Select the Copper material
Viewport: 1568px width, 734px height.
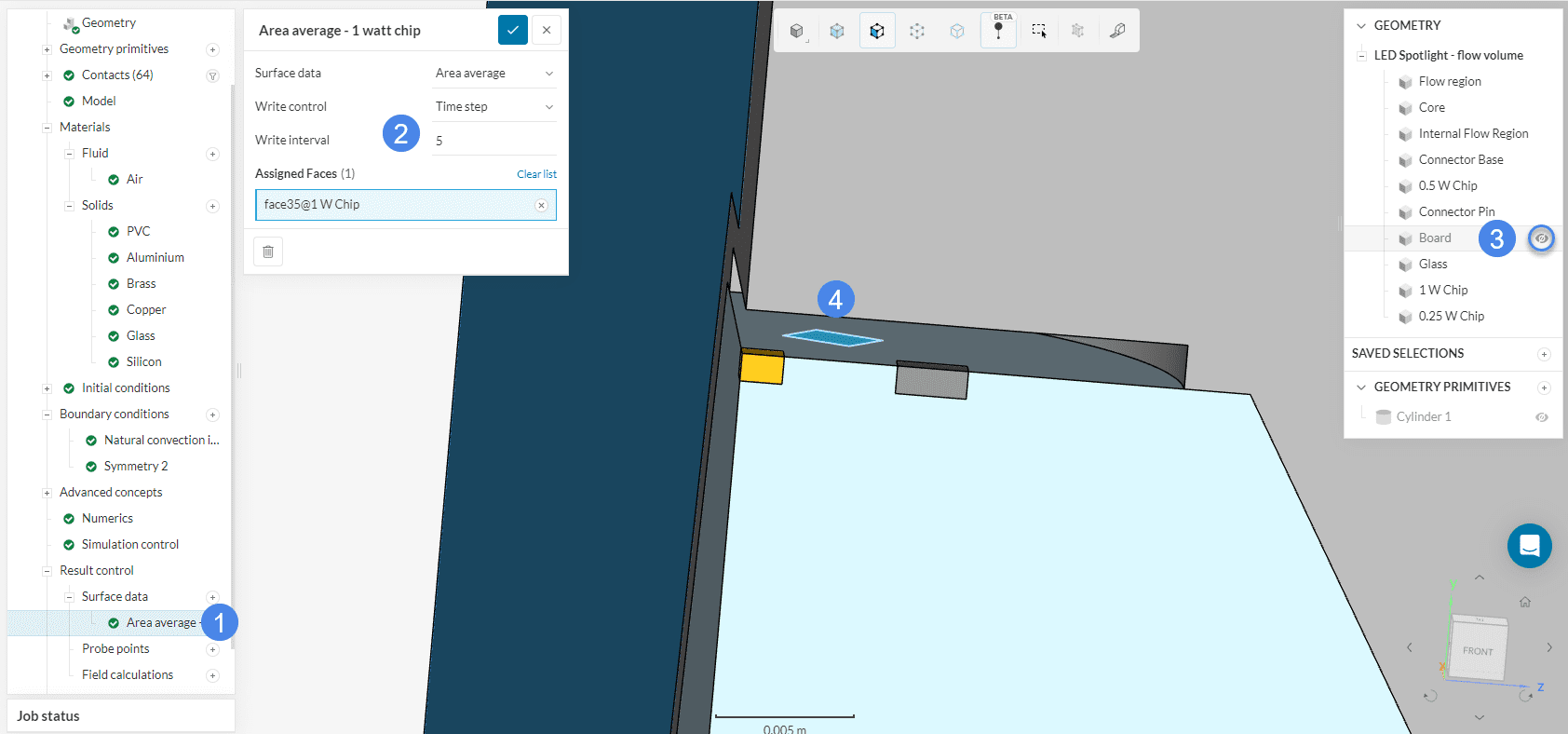tap(146, 310)
